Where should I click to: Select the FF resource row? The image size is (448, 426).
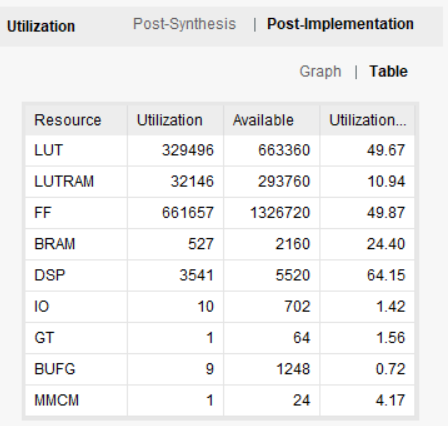point(220,213)
